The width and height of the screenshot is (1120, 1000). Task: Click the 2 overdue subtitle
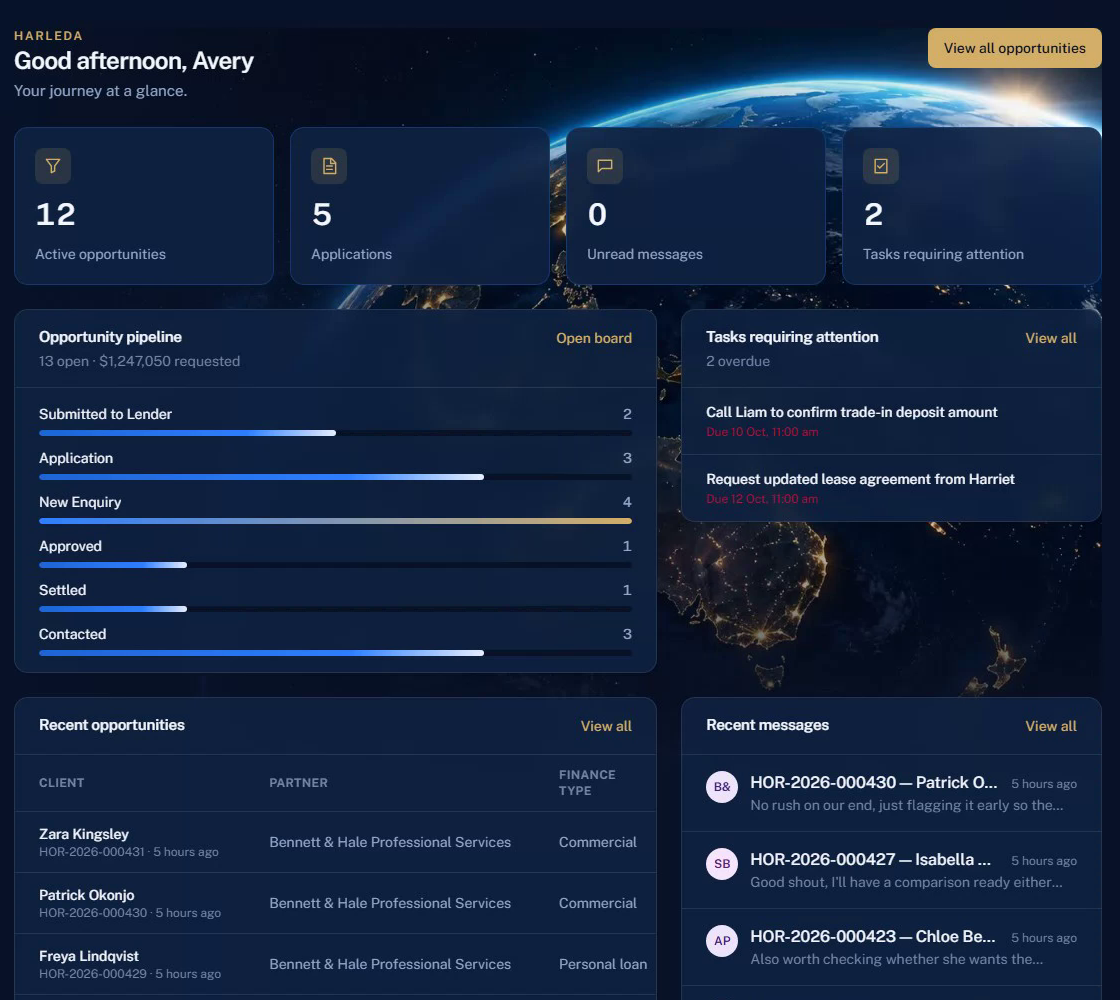point(738,361)
